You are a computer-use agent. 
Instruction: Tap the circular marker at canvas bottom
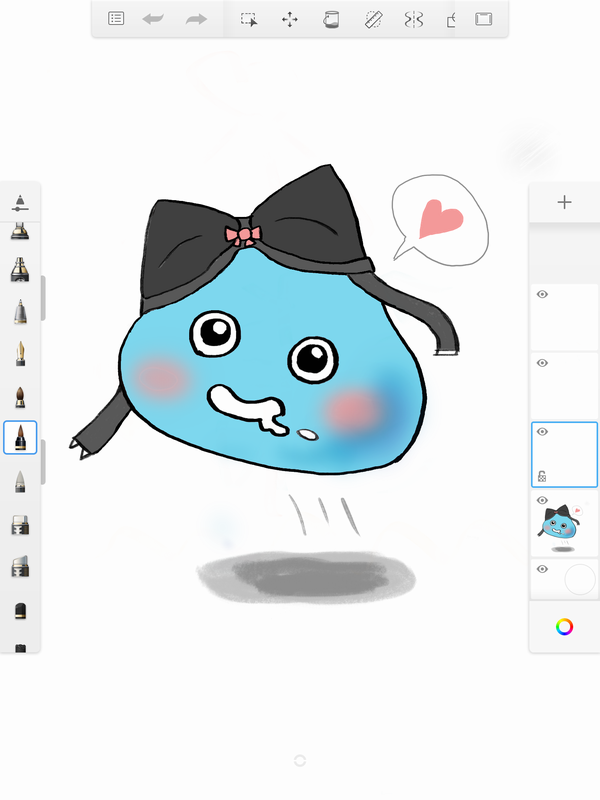[x=300, y=761]
